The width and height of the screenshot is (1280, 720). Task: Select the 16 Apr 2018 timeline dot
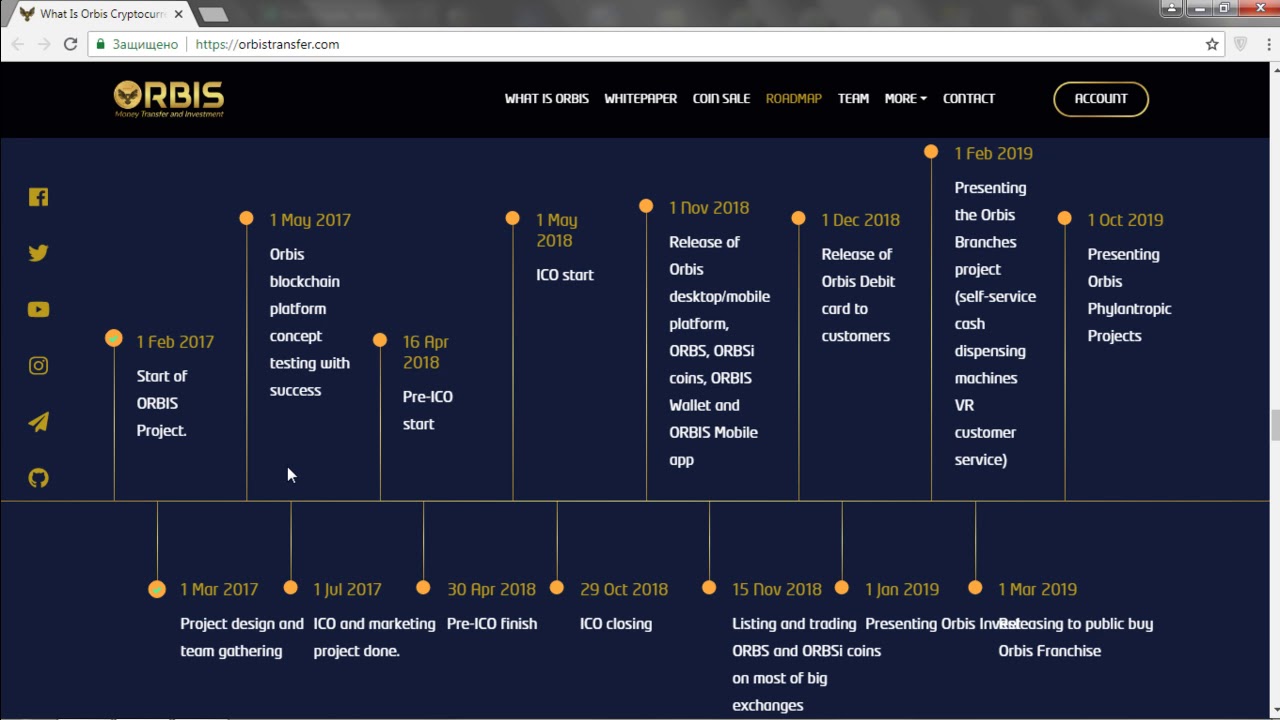coord(380,340)
